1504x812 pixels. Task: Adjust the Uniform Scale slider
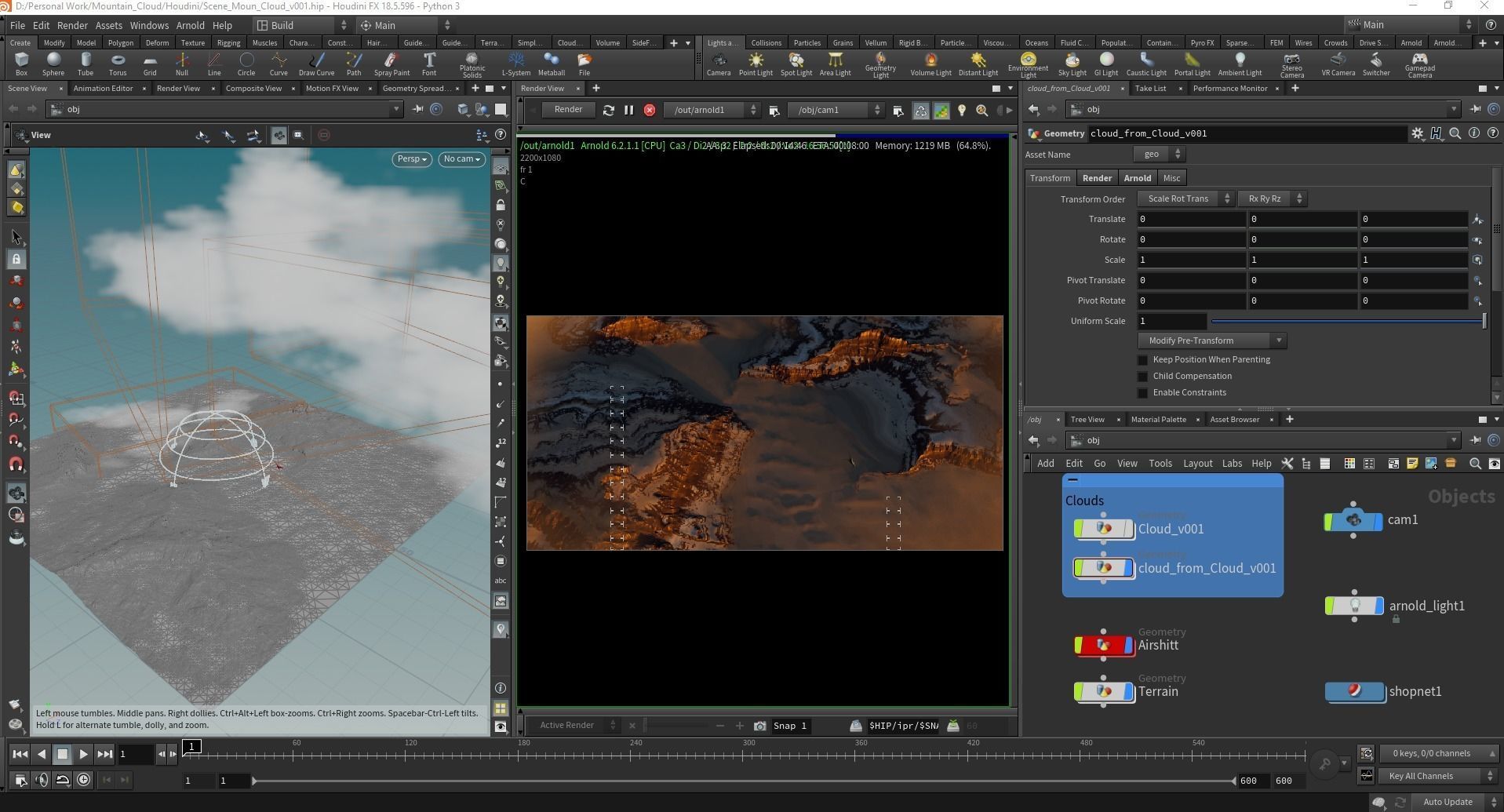[1348, 321]
